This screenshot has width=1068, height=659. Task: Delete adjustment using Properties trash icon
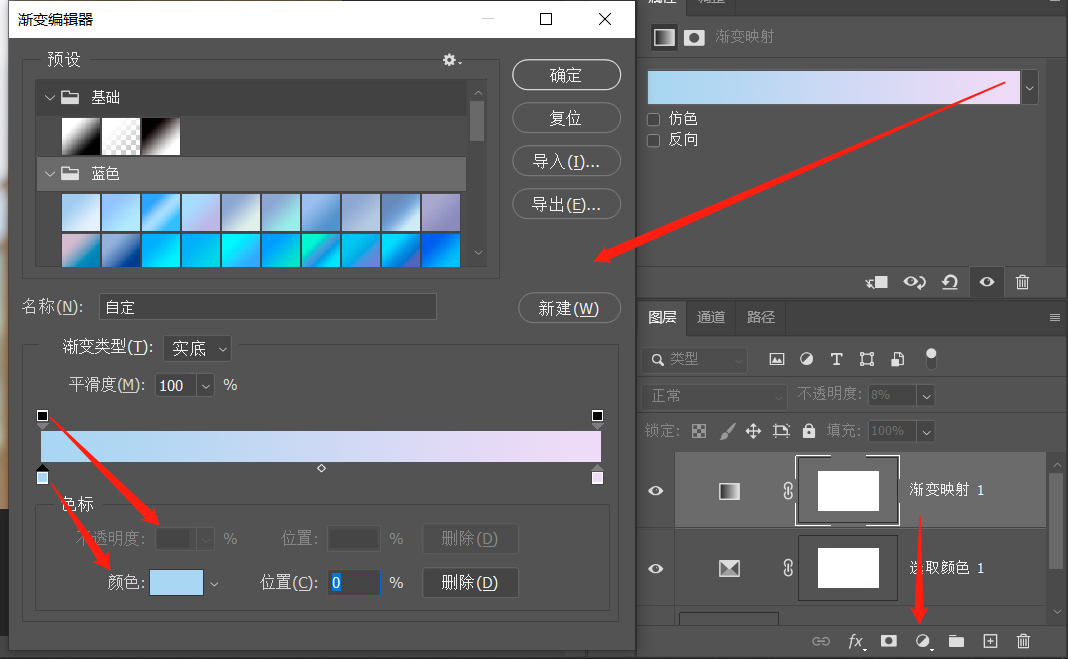(x=1022, y=282)
